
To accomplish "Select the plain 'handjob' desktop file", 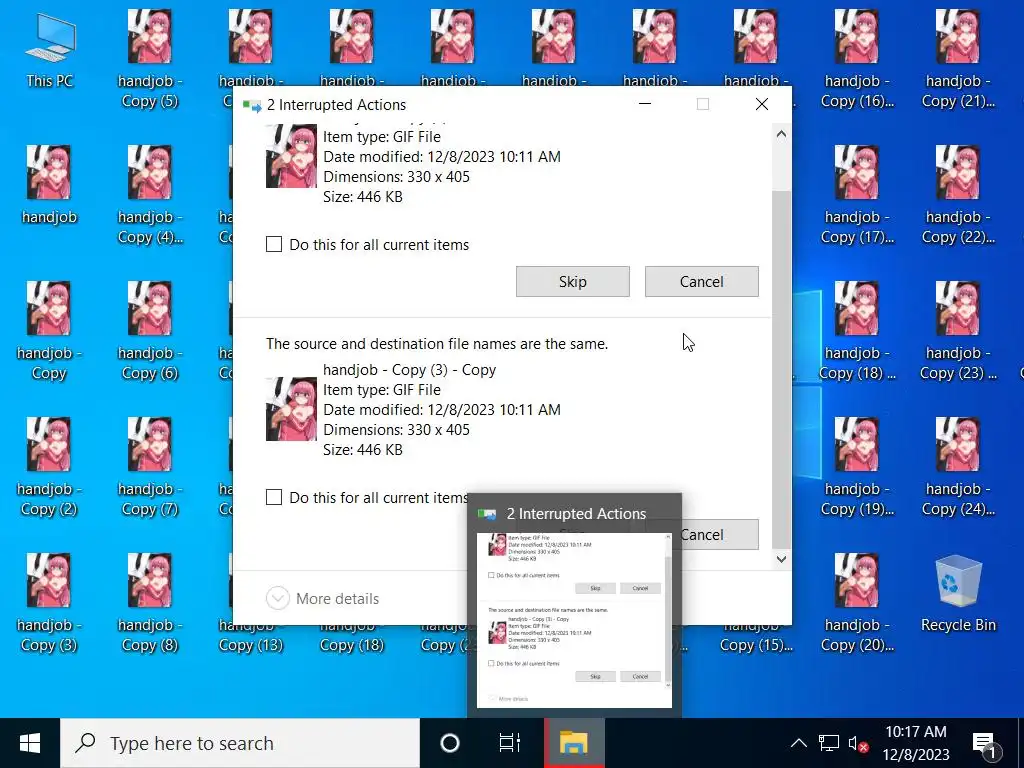I will [x=49, y=185].
